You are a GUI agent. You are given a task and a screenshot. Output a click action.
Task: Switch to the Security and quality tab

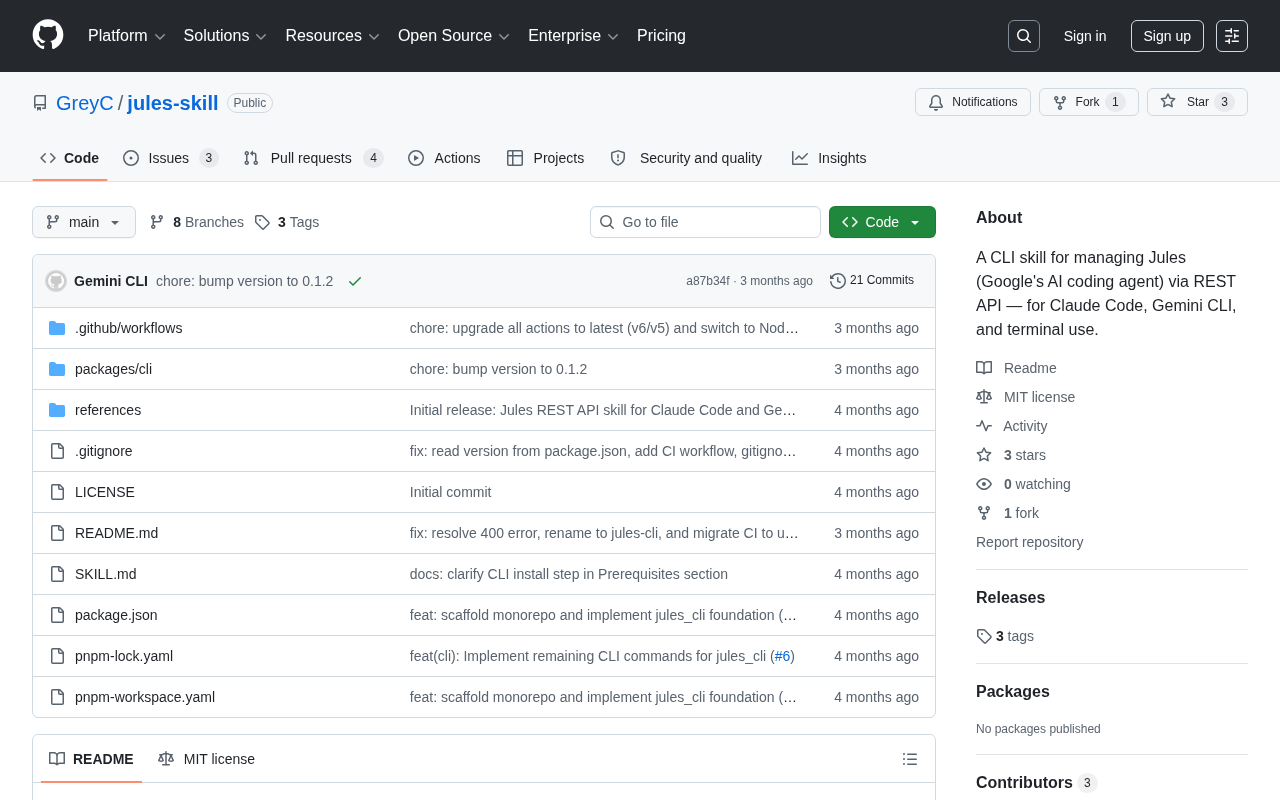tap(686, 158)
